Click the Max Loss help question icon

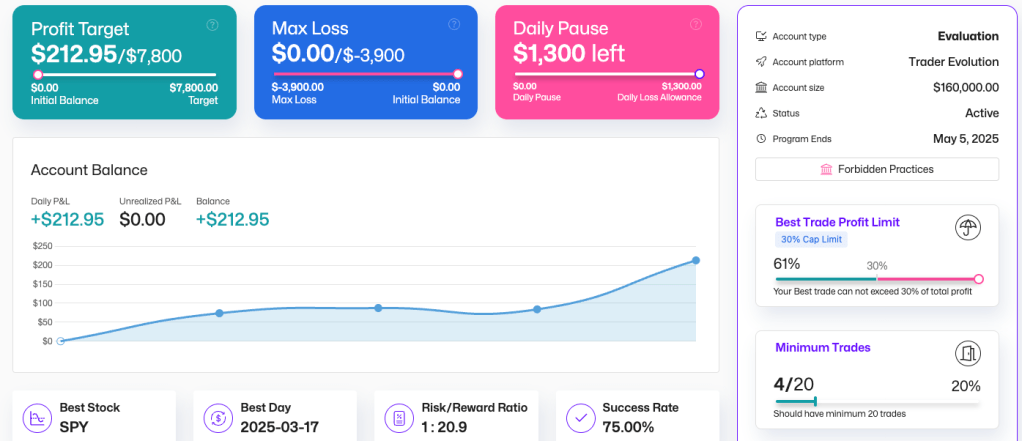pyautogui.click(x=454, y=25)
